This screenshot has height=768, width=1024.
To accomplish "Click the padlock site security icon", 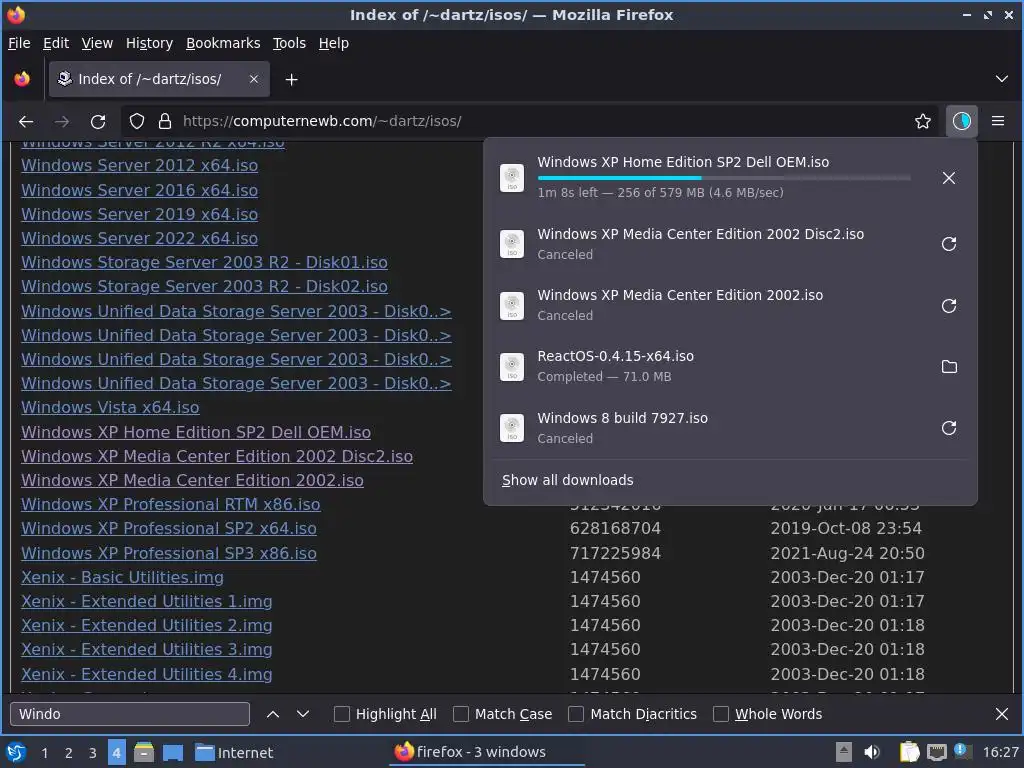I will pos(165,121).
